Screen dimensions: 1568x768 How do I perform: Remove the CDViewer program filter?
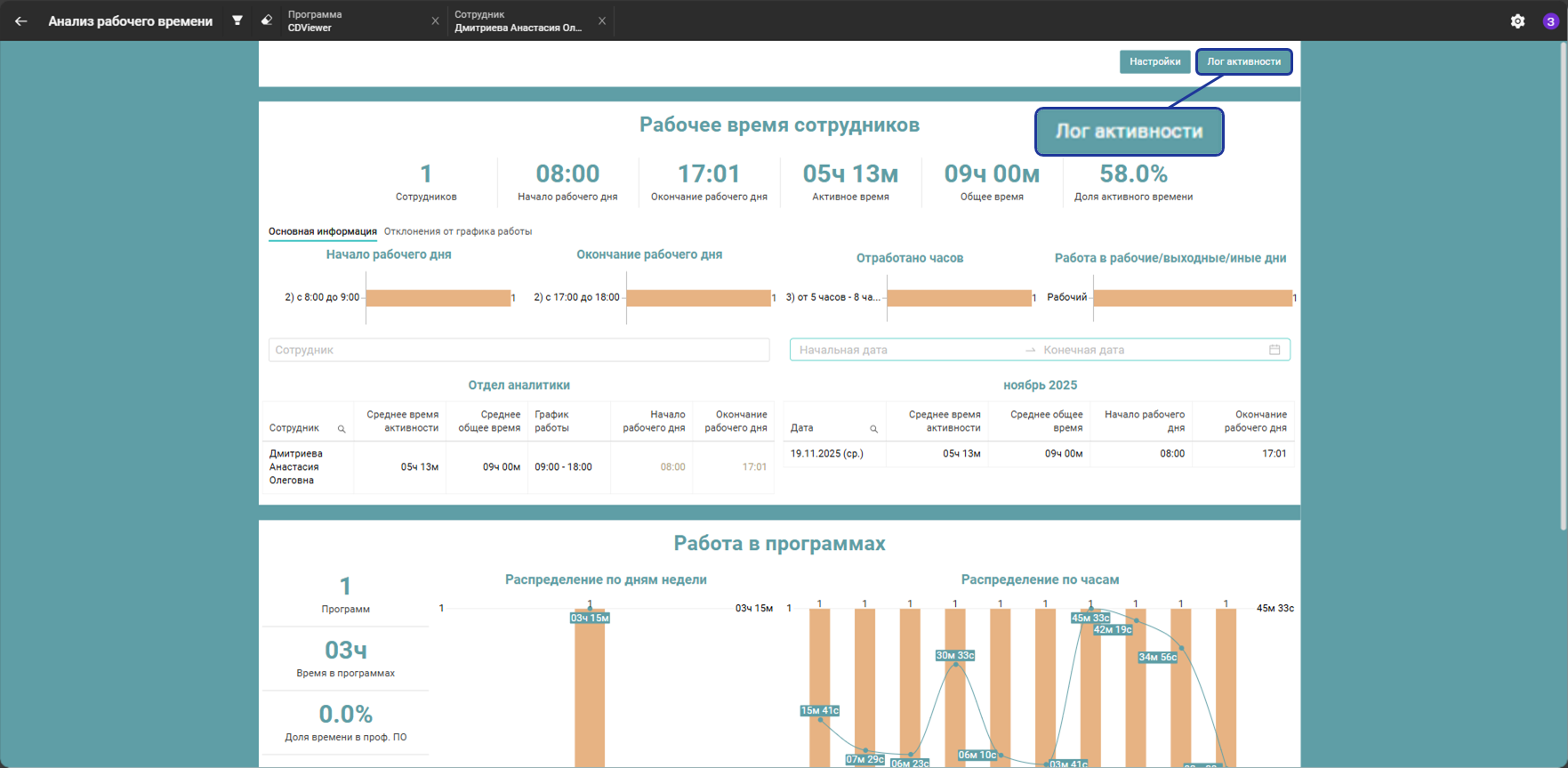(x=435, y=20)
